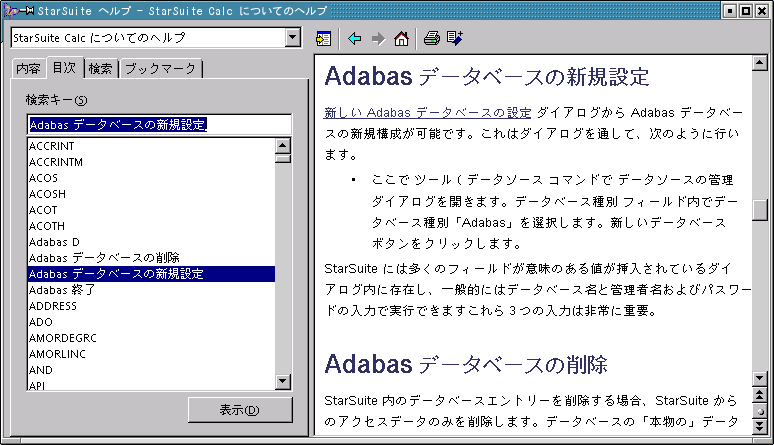The height and width of the screenshot is (445, 774).
Task: Select Adabas データベースの削除 index entry
Action: point(151,258)
